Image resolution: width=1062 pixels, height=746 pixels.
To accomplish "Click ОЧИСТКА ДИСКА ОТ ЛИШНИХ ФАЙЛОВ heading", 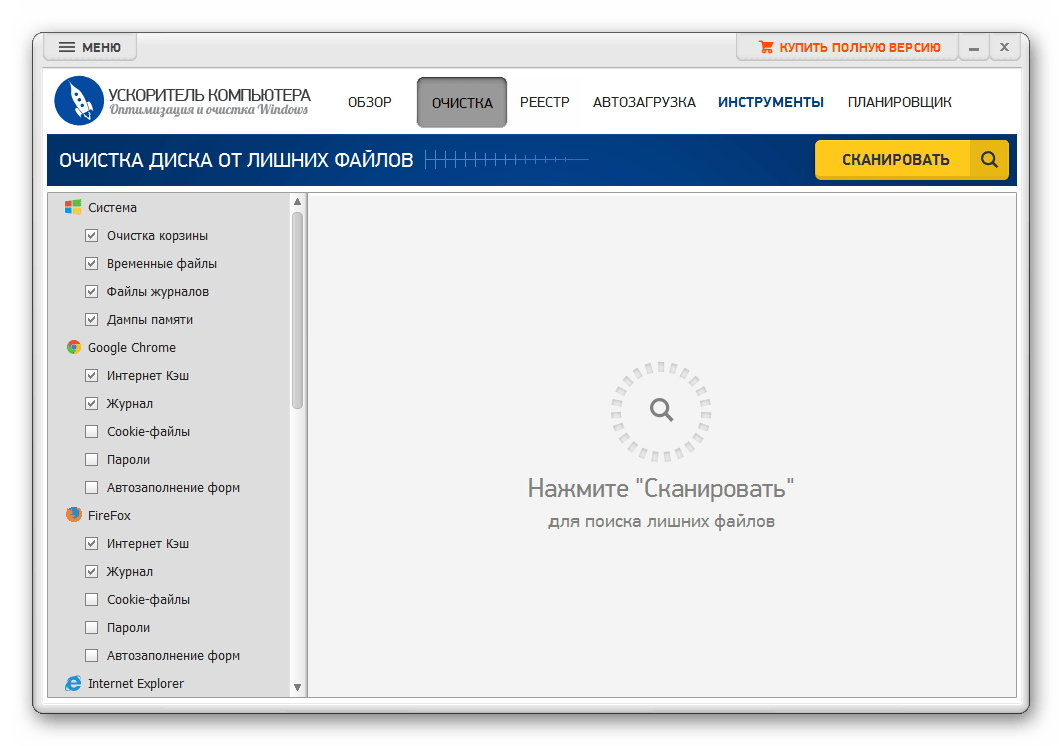I will (x=236, y=160).
